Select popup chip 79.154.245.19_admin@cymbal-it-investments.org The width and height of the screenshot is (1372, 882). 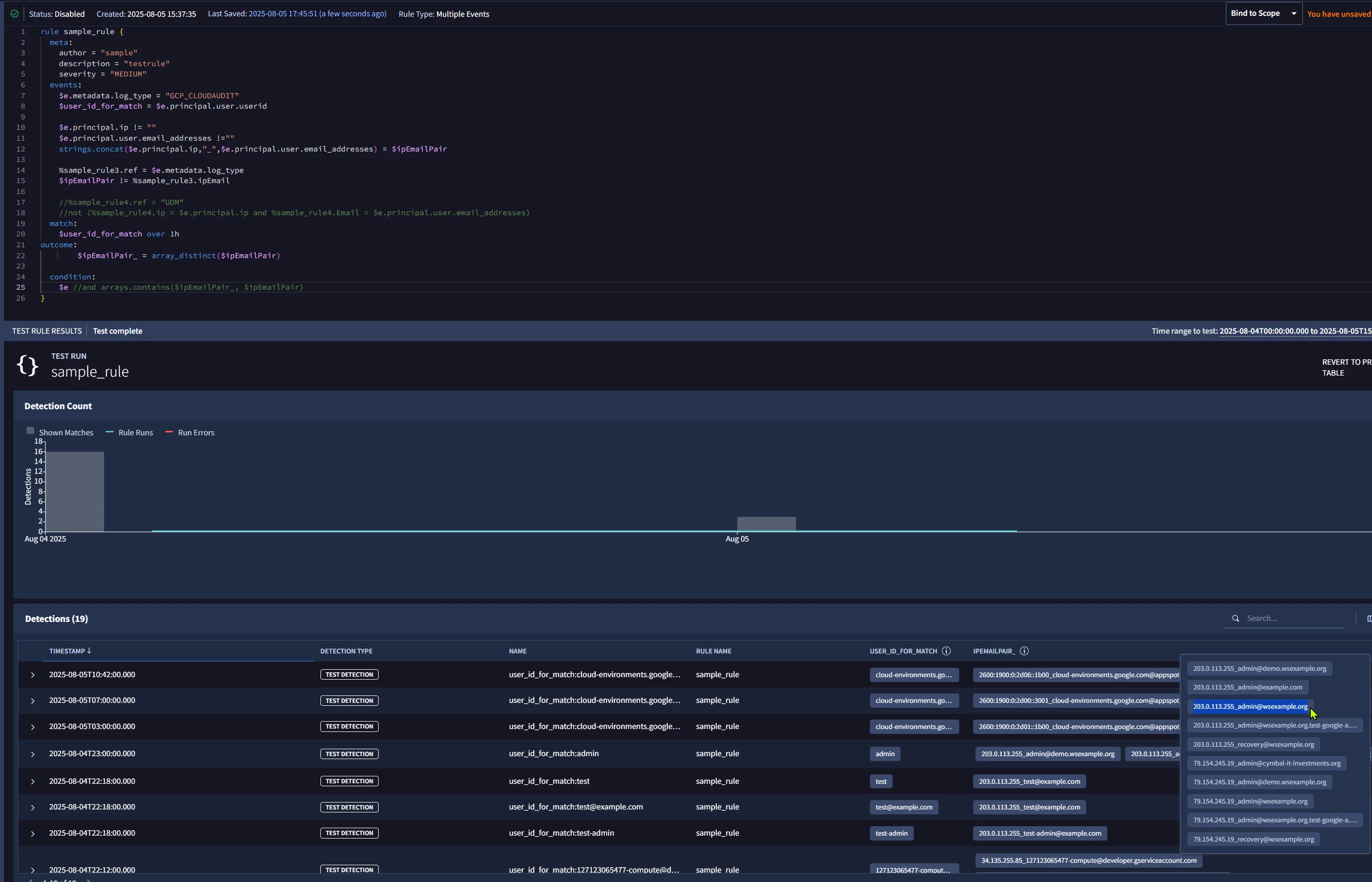pos(1266,763)
